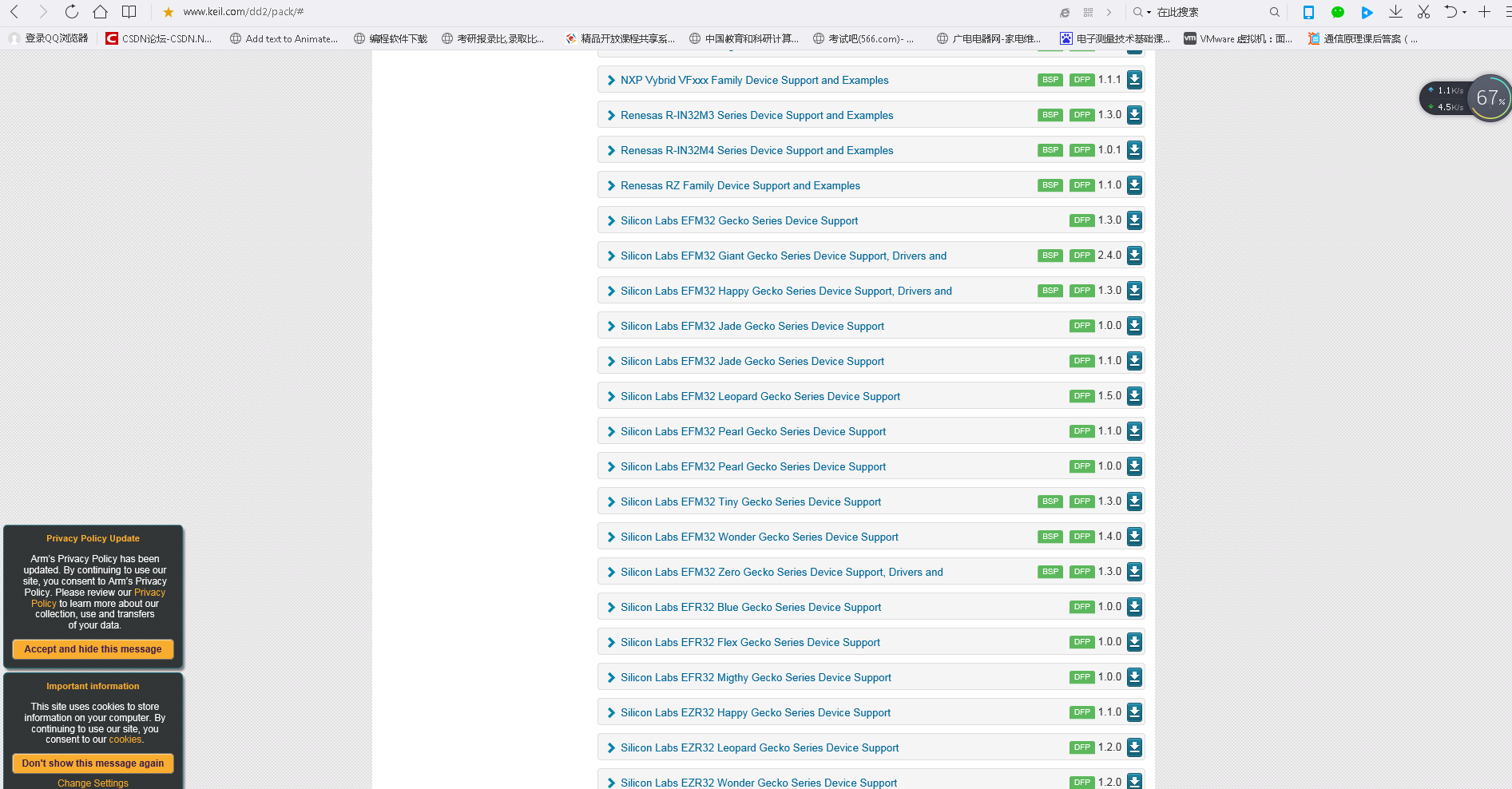Click the DFP badge on EFM32 Gecko Series row

click(x=1082, y=220)
